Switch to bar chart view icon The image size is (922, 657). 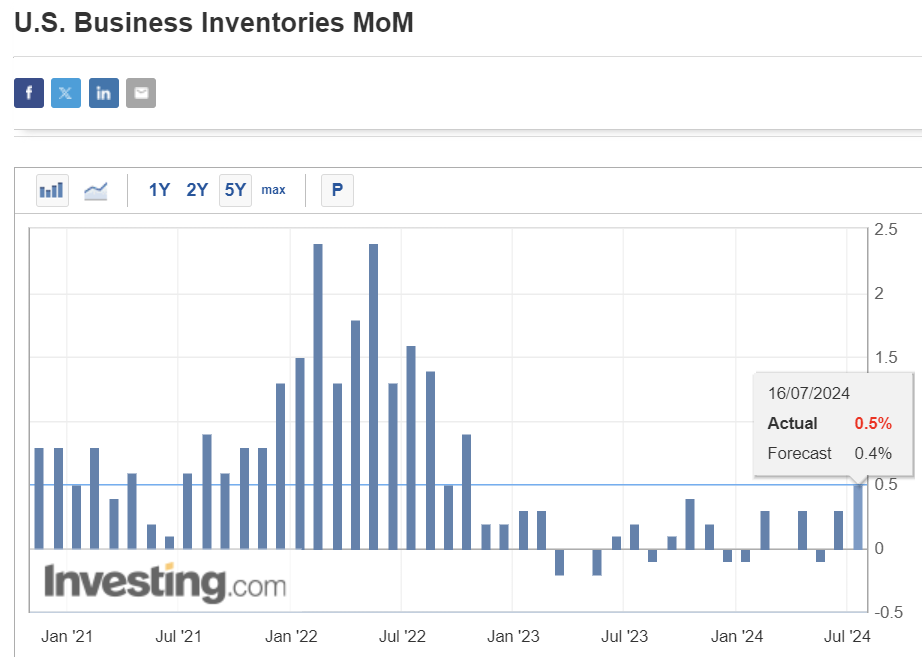pos(52,189)
